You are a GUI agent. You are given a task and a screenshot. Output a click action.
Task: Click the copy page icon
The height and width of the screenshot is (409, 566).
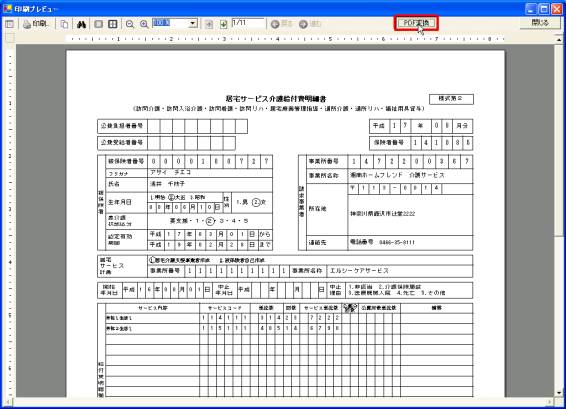[x=64, y=24]
